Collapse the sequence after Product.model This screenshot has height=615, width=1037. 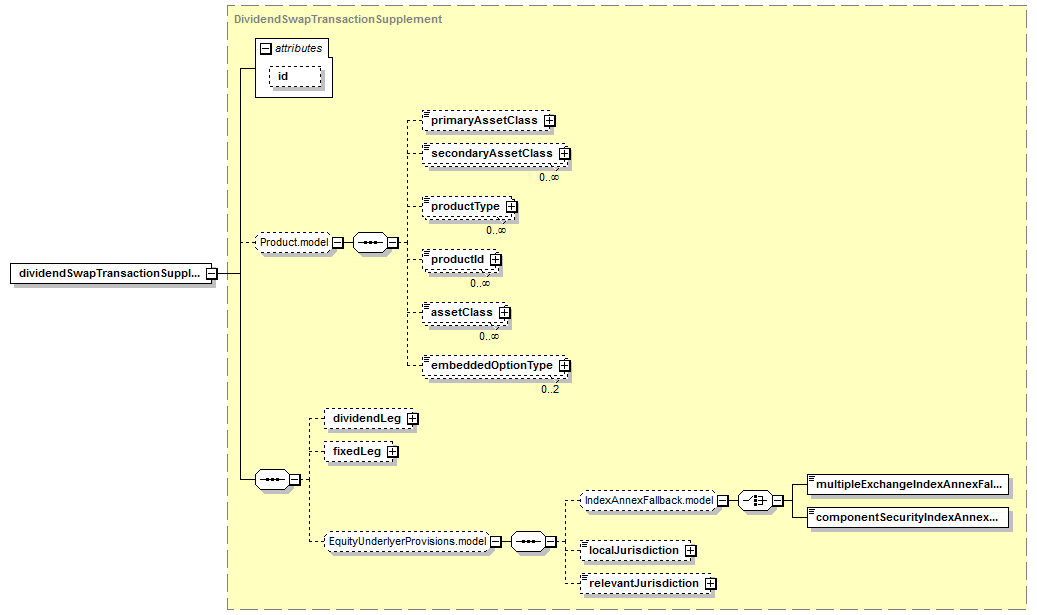coord(393,243)
